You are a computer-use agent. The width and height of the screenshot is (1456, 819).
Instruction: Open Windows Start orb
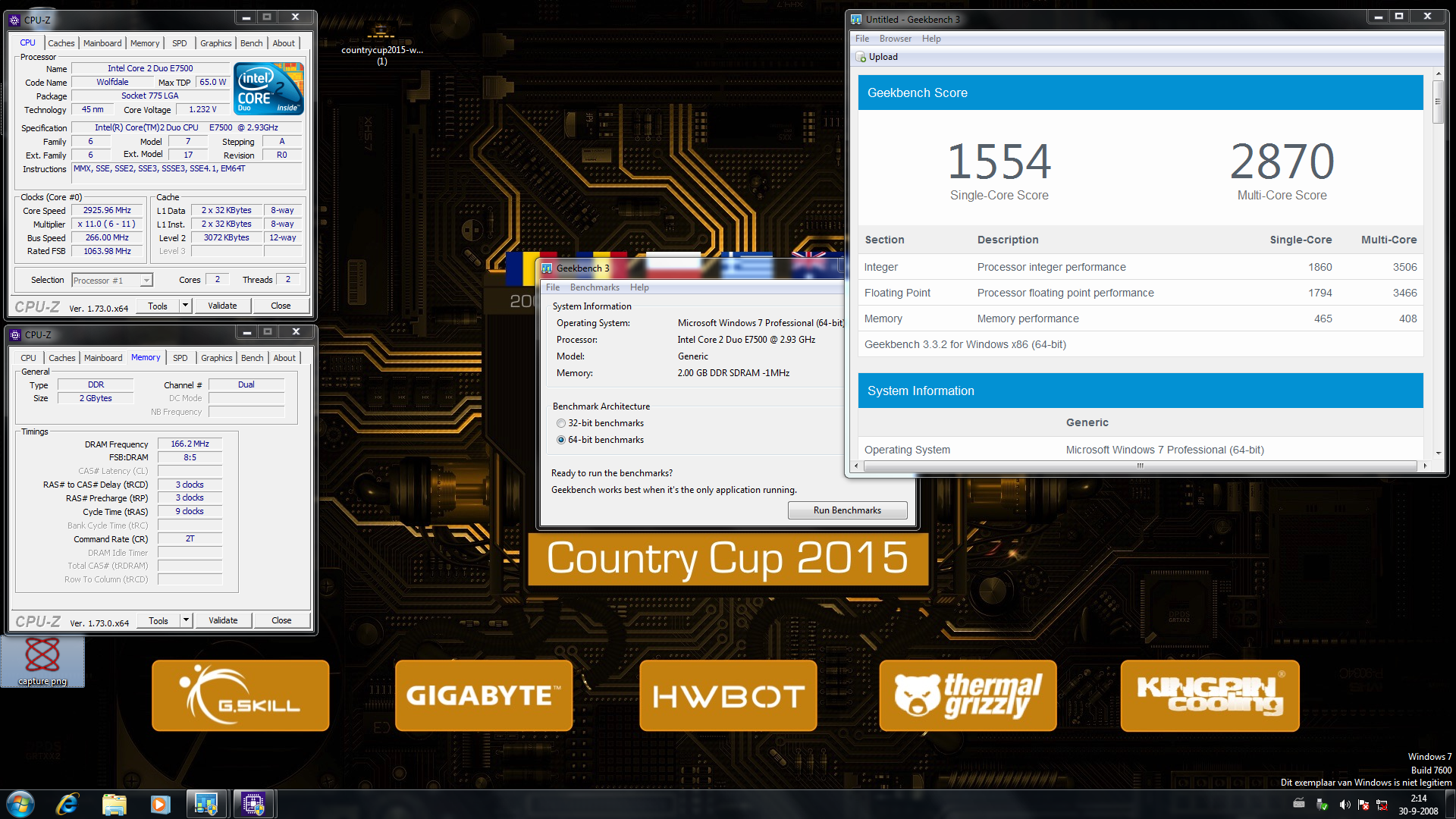click(x=20, y=804)
